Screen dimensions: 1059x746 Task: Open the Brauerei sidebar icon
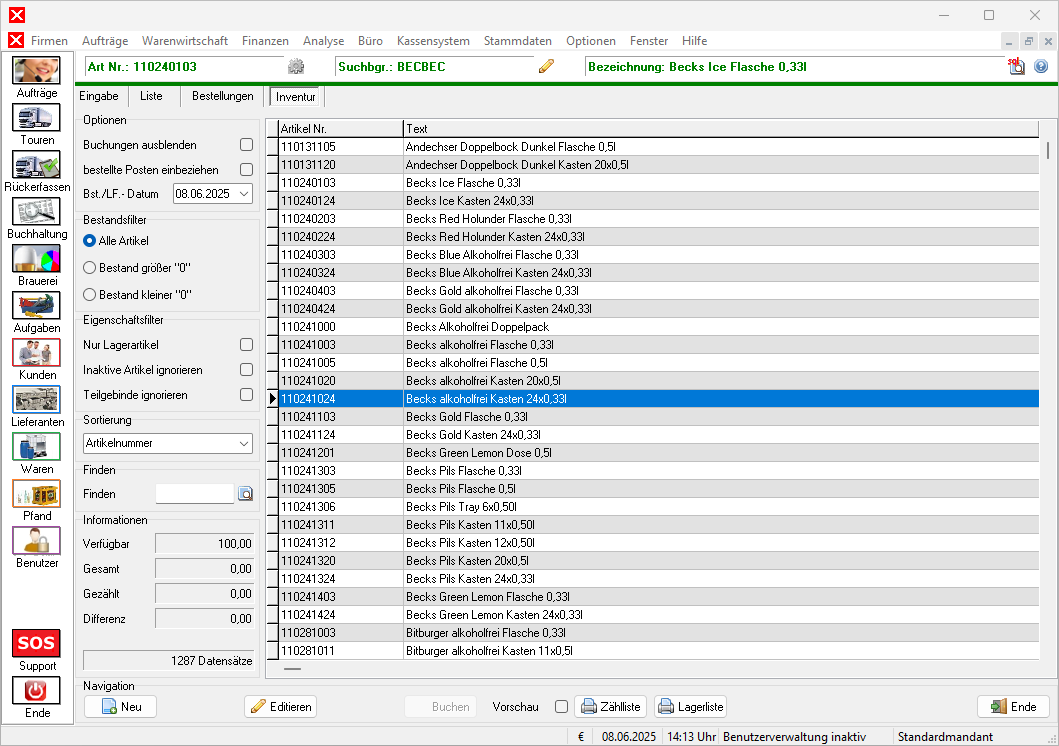click(x=37, y=258)
